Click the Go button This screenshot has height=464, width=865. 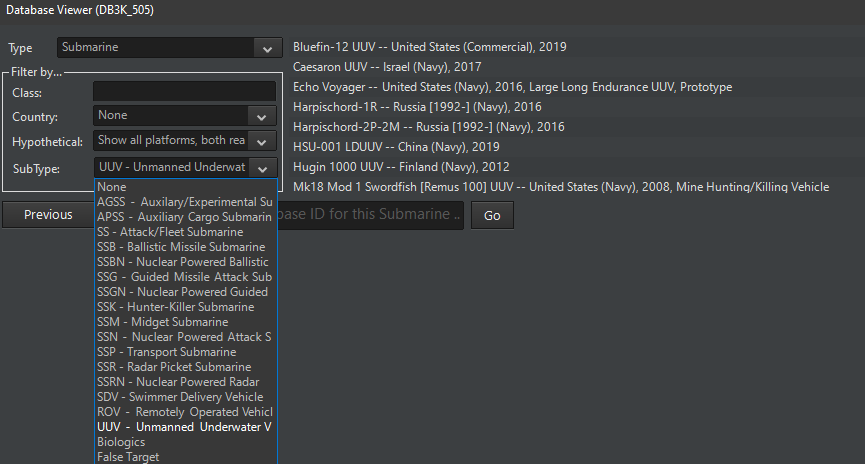pyautogui.click(x=492, y=215)
